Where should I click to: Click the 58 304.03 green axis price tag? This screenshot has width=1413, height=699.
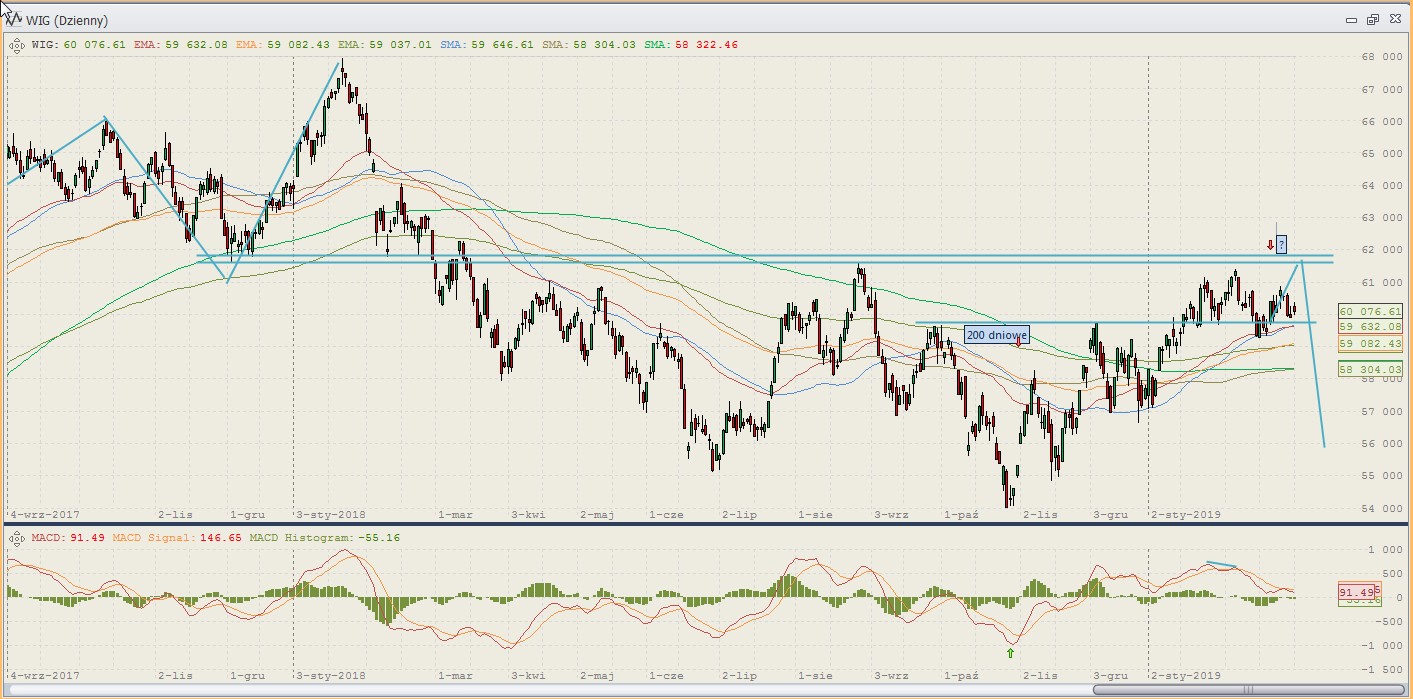pyautogui.click(x=1369, y=369)
